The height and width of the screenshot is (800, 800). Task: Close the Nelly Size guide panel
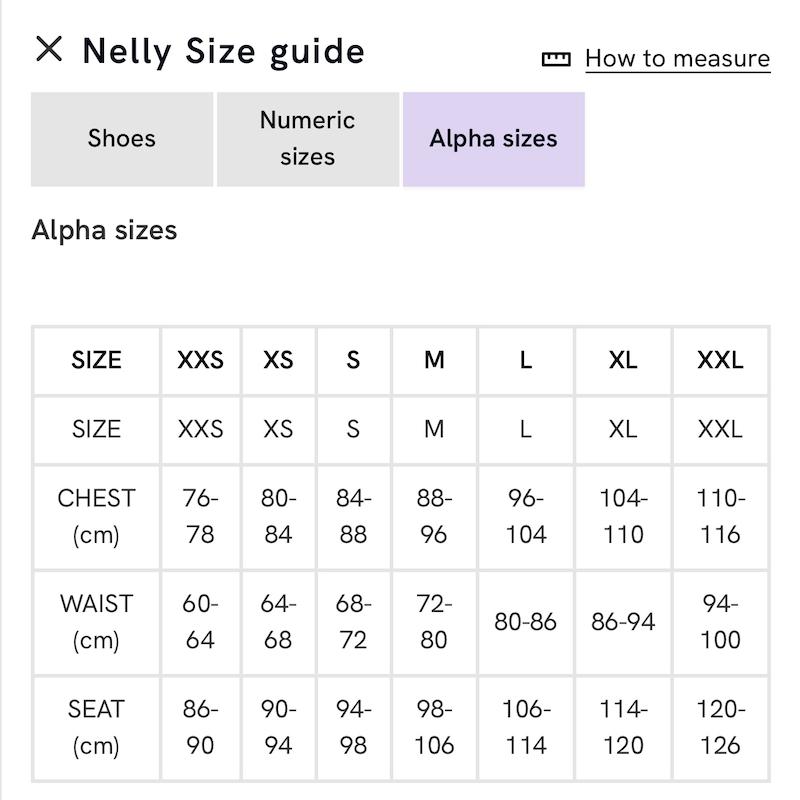49,49
